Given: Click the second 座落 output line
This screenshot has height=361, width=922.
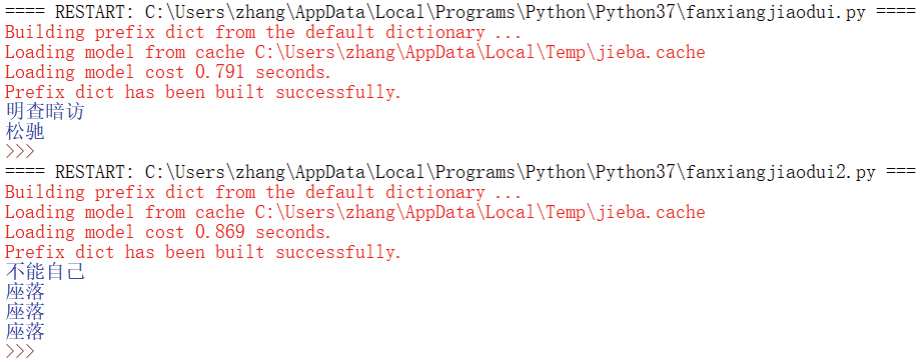Looking at the screenshot, I should point(25,312).
